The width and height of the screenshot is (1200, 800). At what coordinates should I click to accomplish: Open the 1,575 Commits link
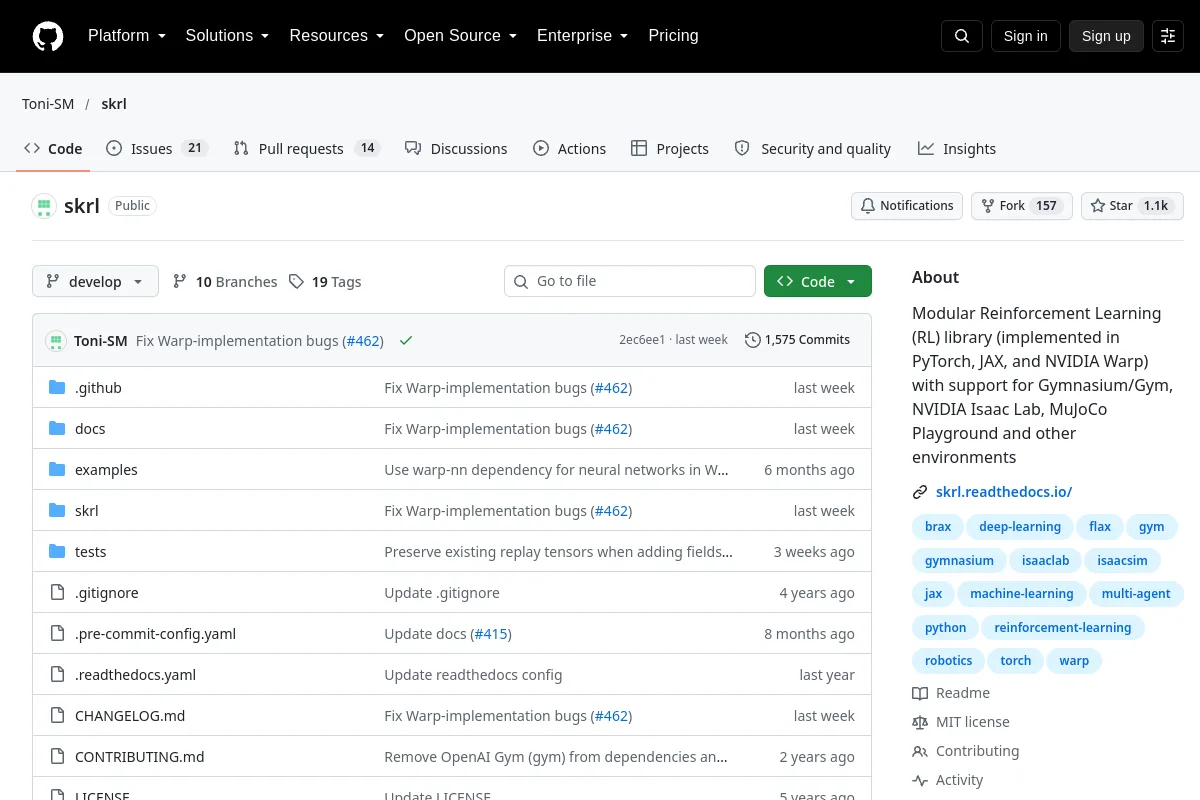798,340
